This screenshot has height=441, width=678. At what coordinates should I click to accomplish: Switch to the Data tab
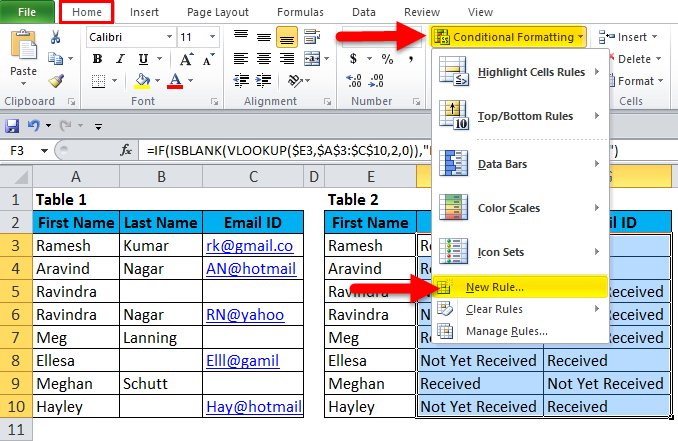(364, 12)
